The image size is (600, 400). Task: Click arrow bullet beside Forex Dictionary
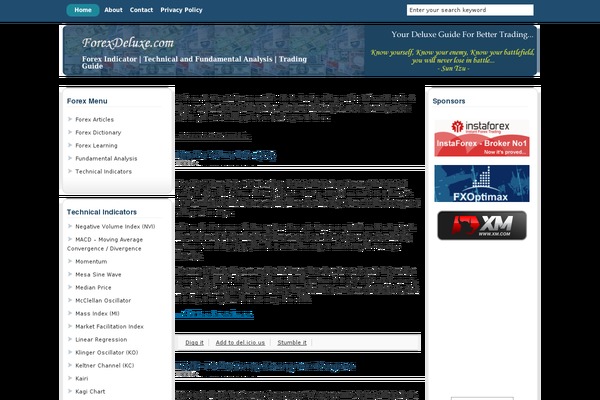click(70, 132)
